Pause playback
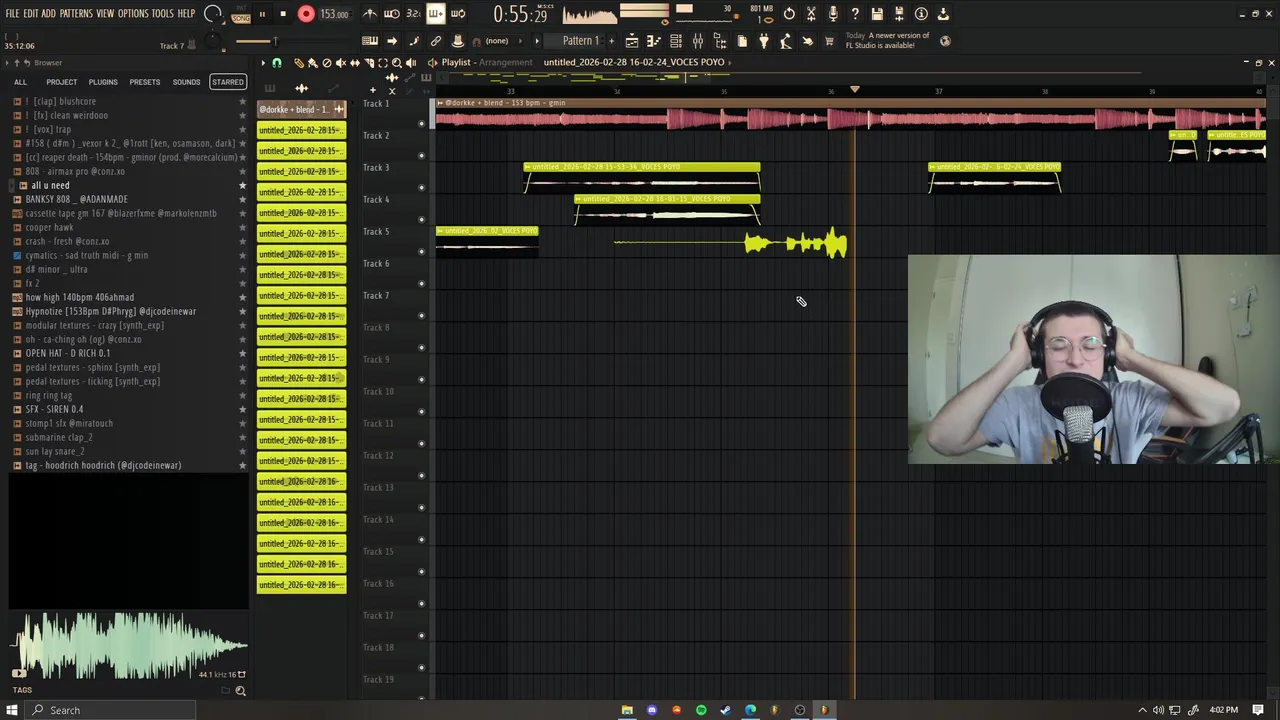Viewport: 1280px width, 720px height. tap(262, 14)
